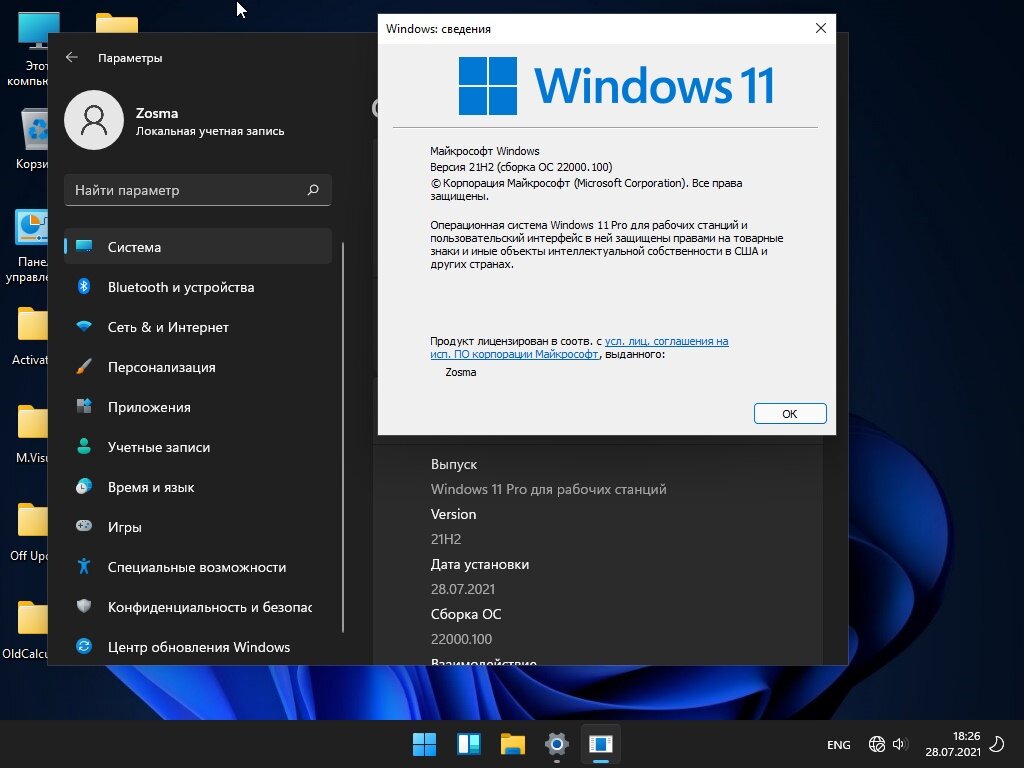1024x768 pixels.
Task: Select the Off Up desktop folder
Action: click(x=29, y=532)
